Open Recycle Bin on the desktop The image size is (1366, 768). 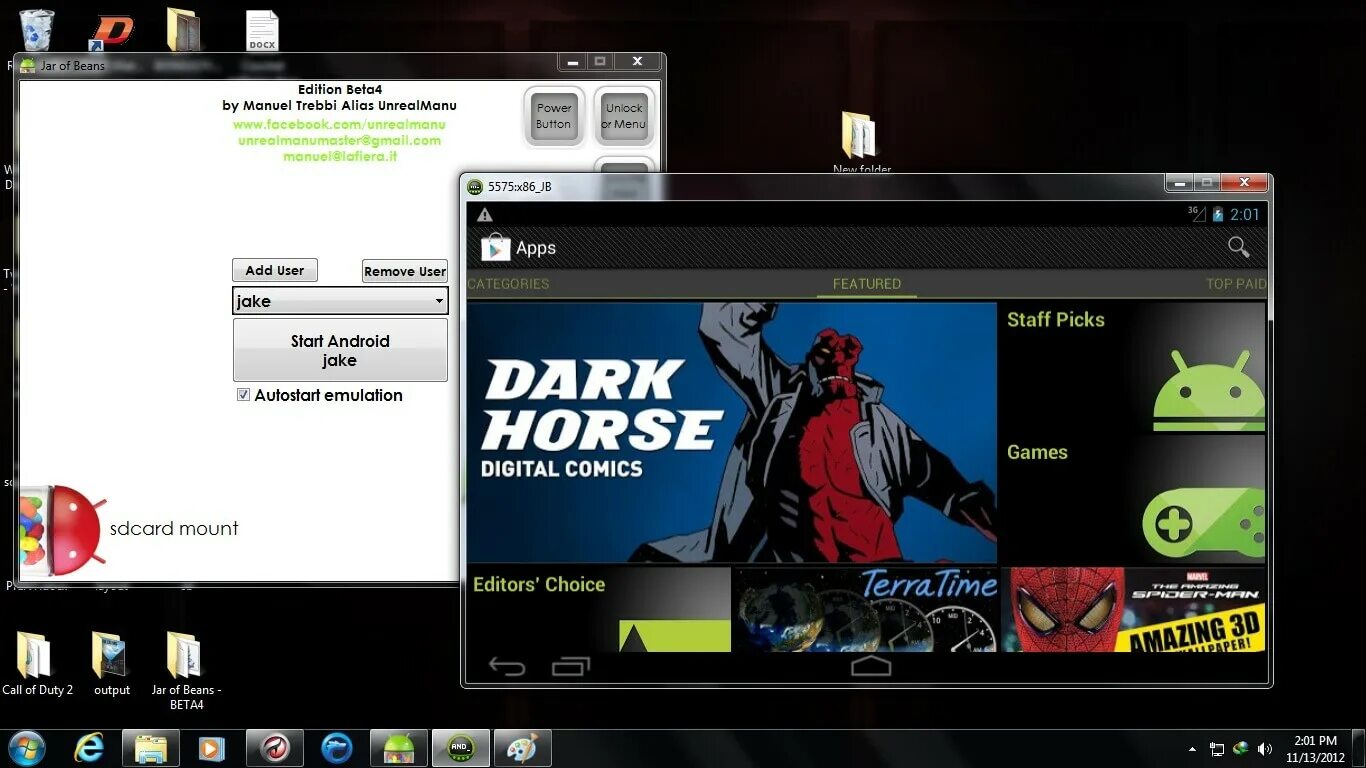tap(37, 30)
